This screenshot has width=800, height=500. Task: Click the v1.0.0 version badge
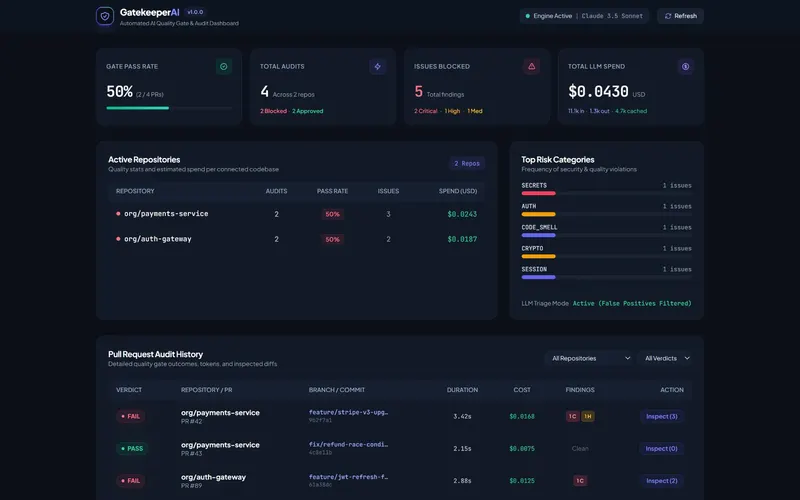pos(195,12)
